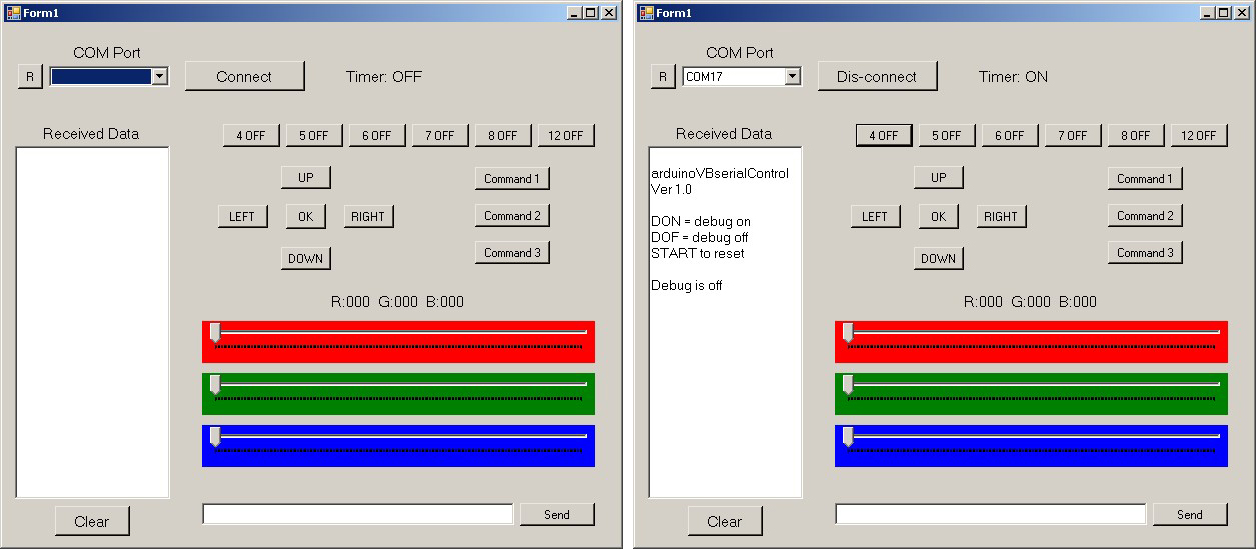Click the UP button in left window
This screenshot has height=549, width=1256.
(306, 177)
